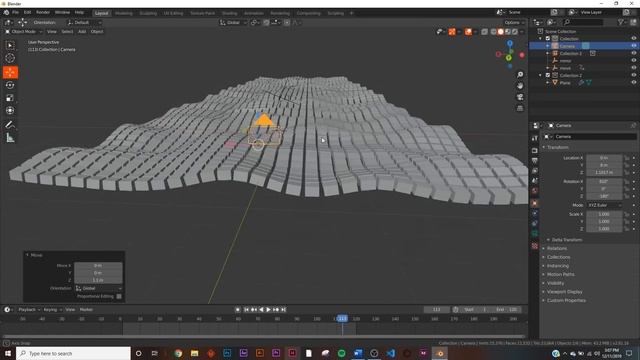Click the viewport zoom magnifier icon
The image size is (640, 360).
tap(520, 75)
